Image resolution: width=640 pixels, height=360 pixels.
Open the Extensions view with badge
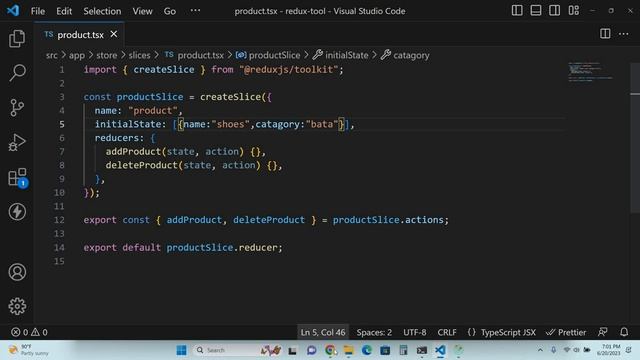[x=18, y=178]
